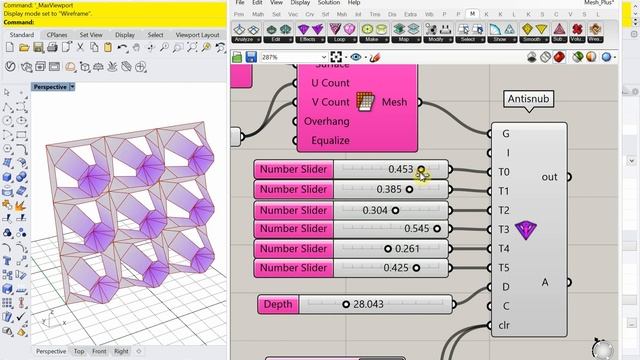Open a file with the yellow folder icon
Viewport: 640px width, 360px height.
pyautogui.click(x=24, y=48)
